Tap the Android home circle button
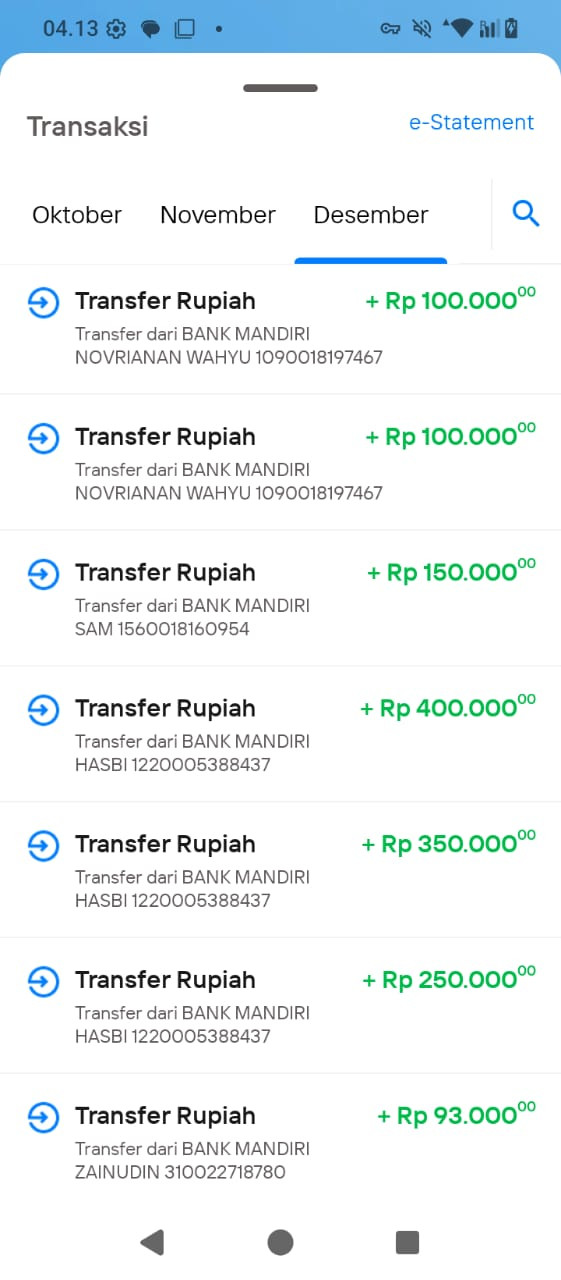Viewport: 561px width, 1280px height. point(280,1242)
